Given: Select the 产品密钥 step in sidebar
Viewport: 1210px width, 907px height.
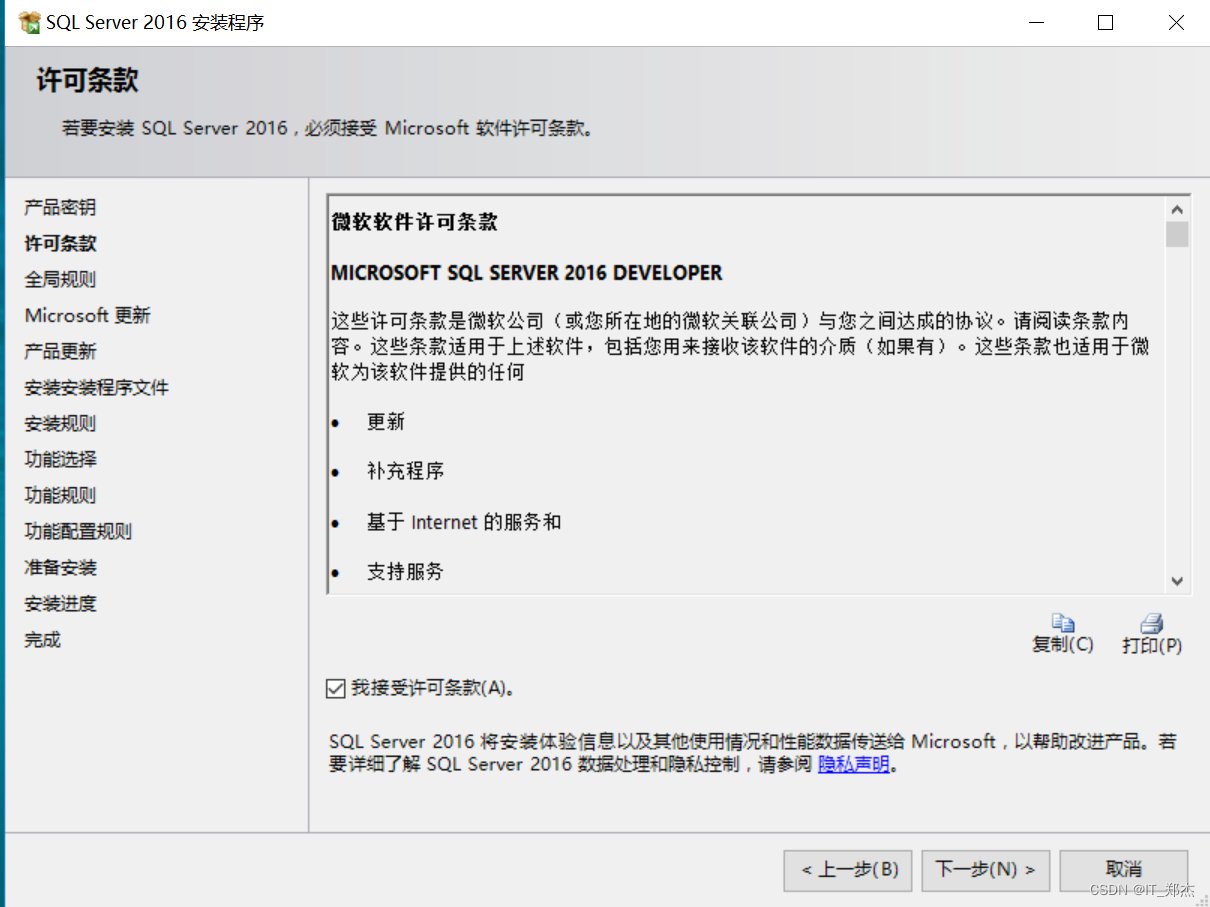Looking at the screenshot, I should click(x=60, y=208).
